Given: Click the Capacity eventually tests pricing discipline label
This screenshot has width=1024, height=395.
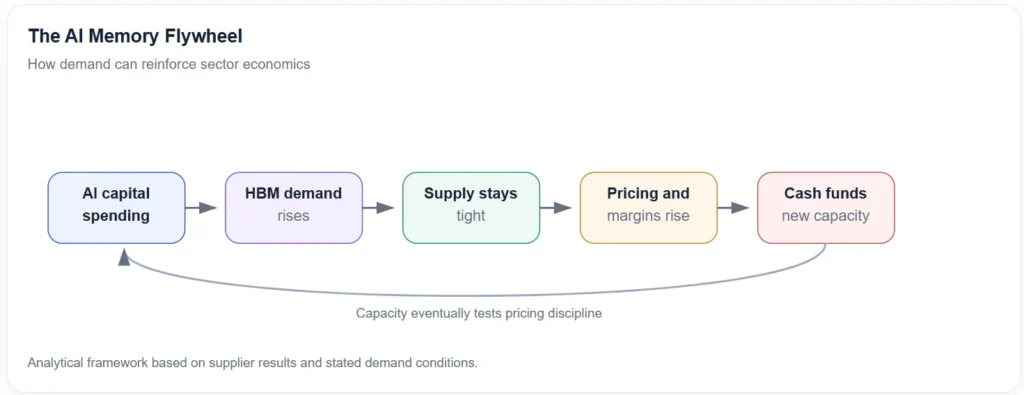Looking at the screenshot, I should [479, 313].
